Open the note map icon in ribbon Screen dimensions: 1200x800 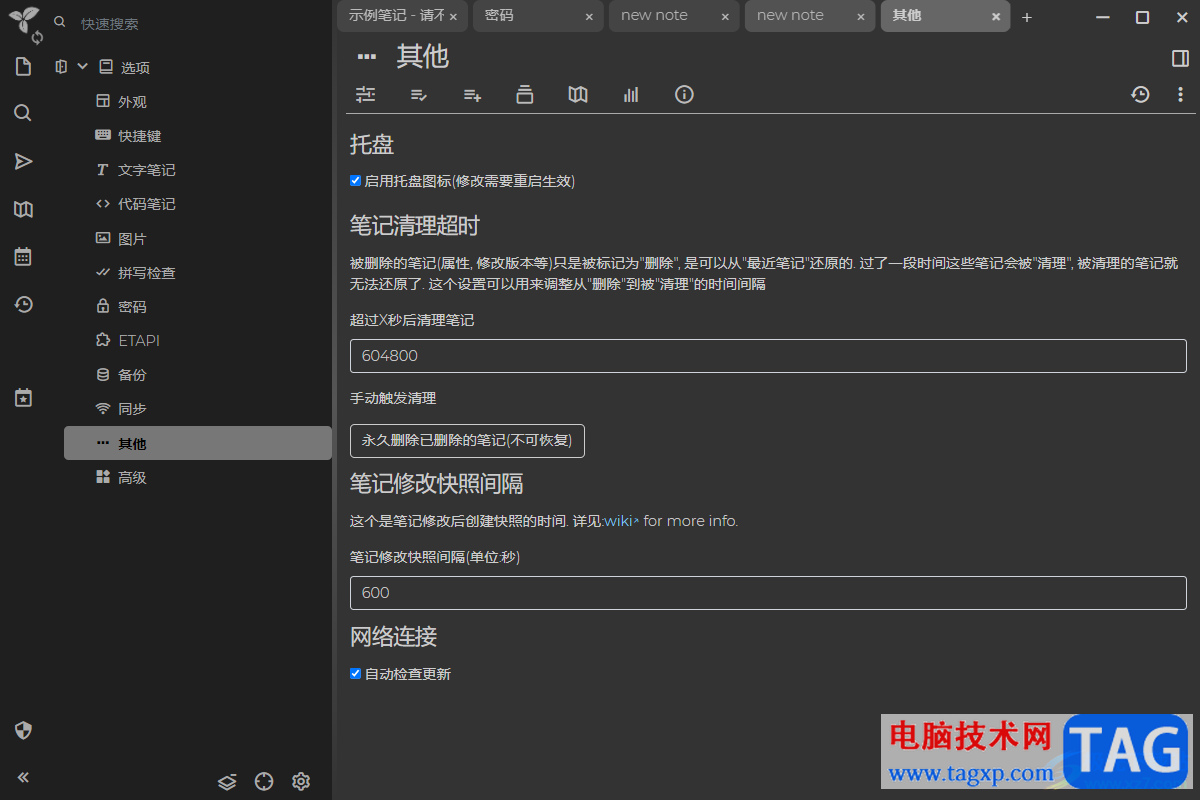(x=578, y=94)
